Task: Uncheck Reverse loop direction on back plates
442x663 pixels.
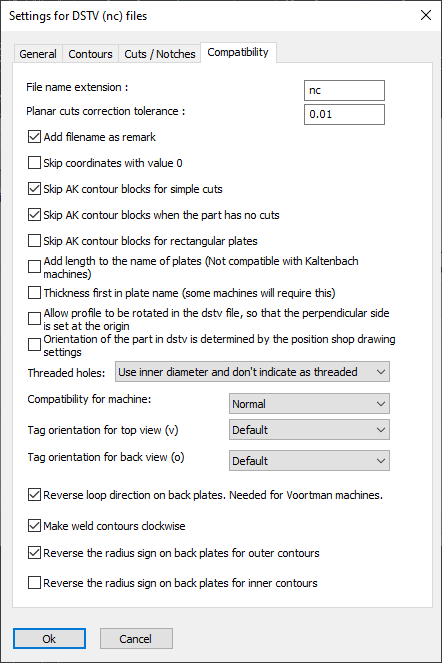Action: tap(34, 495)
